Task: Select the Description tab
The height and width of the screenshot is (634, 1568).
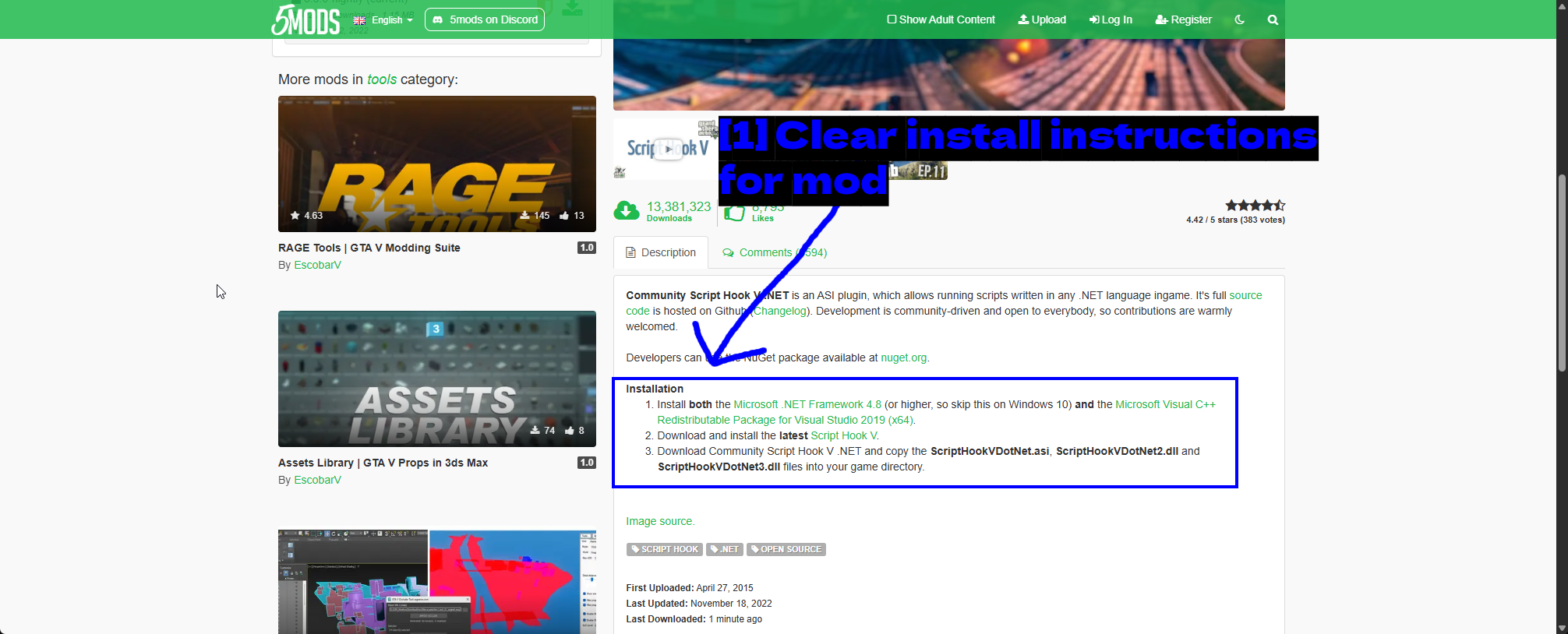Action: tap(661, 252)
